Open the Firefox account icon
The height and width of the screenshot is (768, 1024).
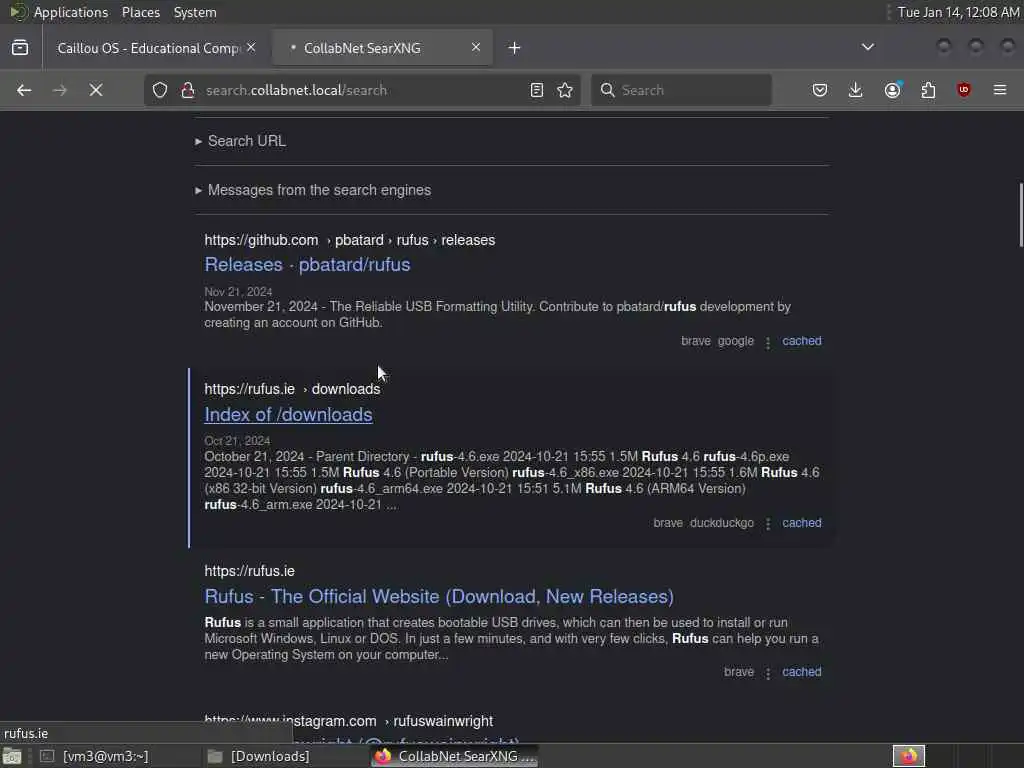click(892, 90)
